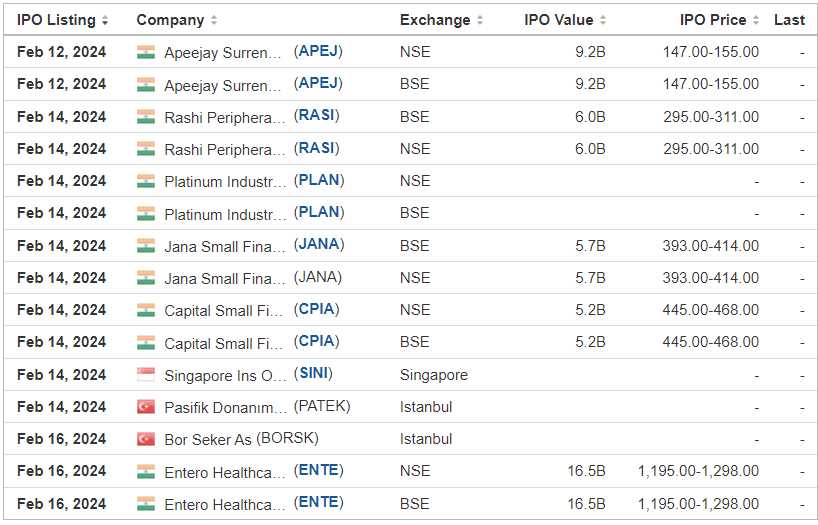Click the IPO Value column header

pos(559,20)
